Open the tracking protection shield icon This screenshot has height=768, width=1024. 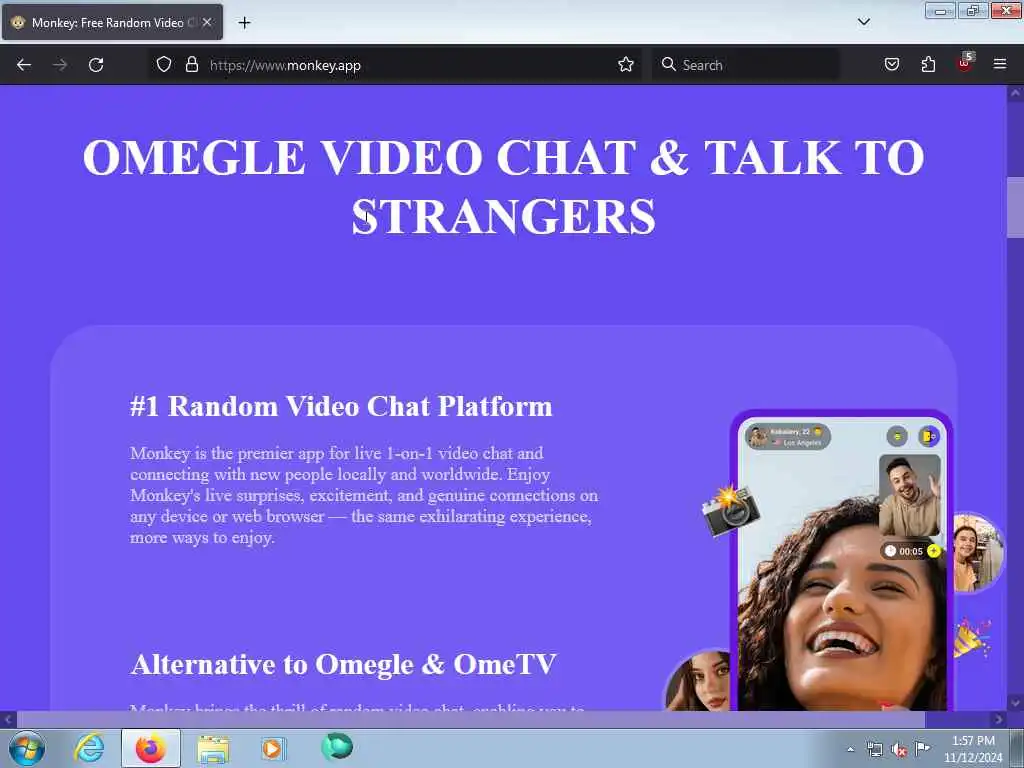164,65
